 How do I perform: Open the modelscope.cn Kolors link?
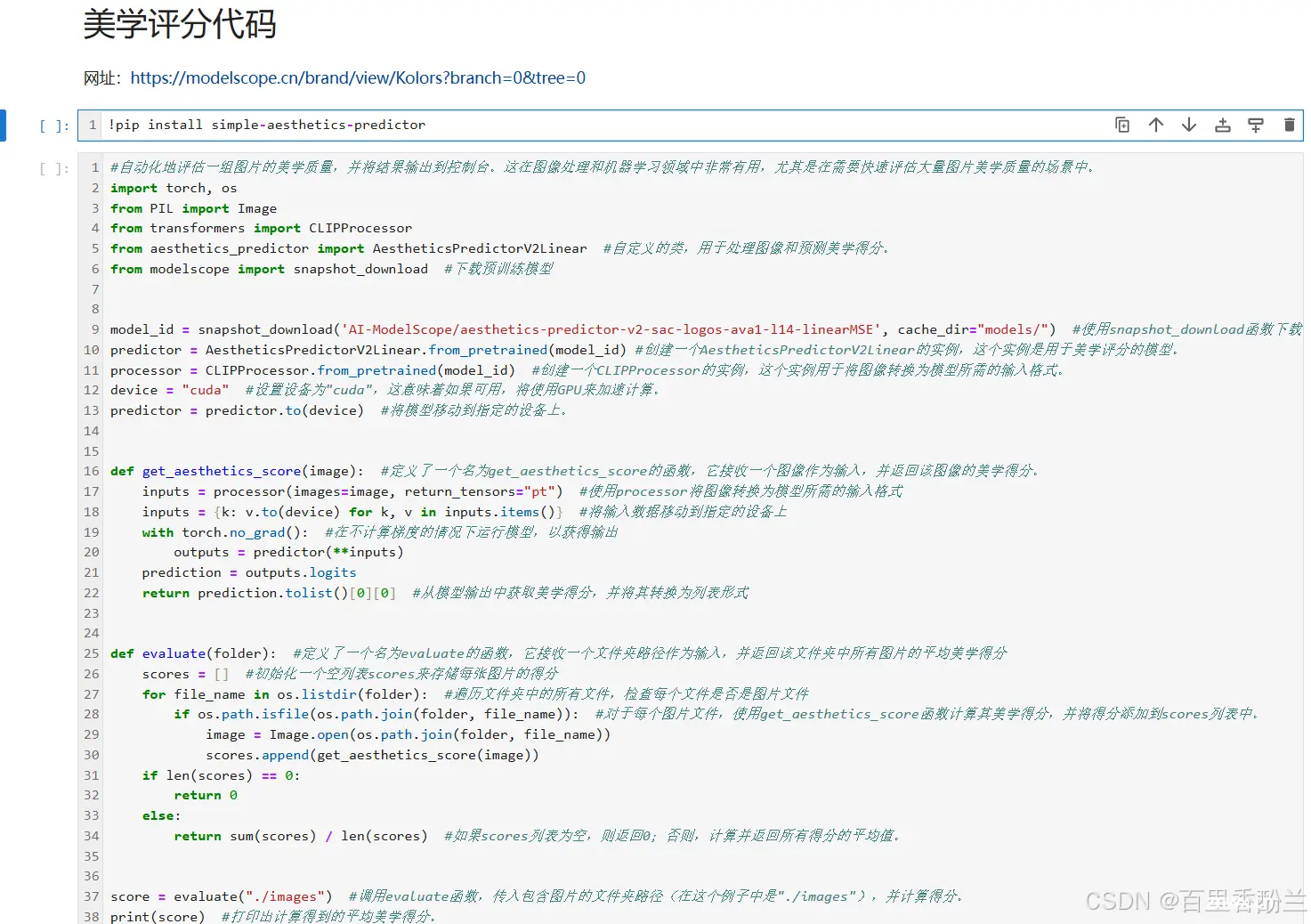[x=358, y=77]
